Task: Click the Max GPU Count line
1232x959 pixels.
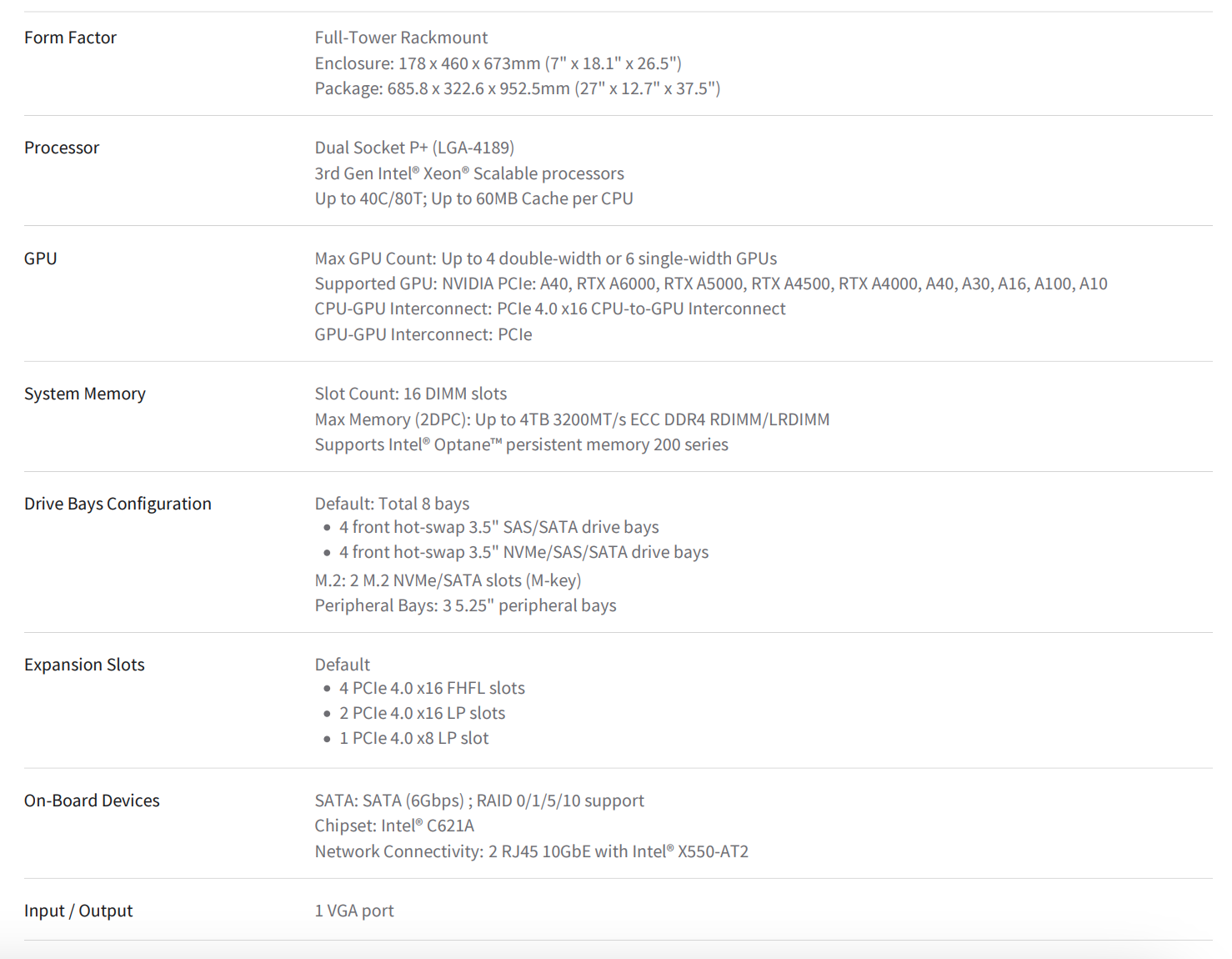Action: point(546,259)
